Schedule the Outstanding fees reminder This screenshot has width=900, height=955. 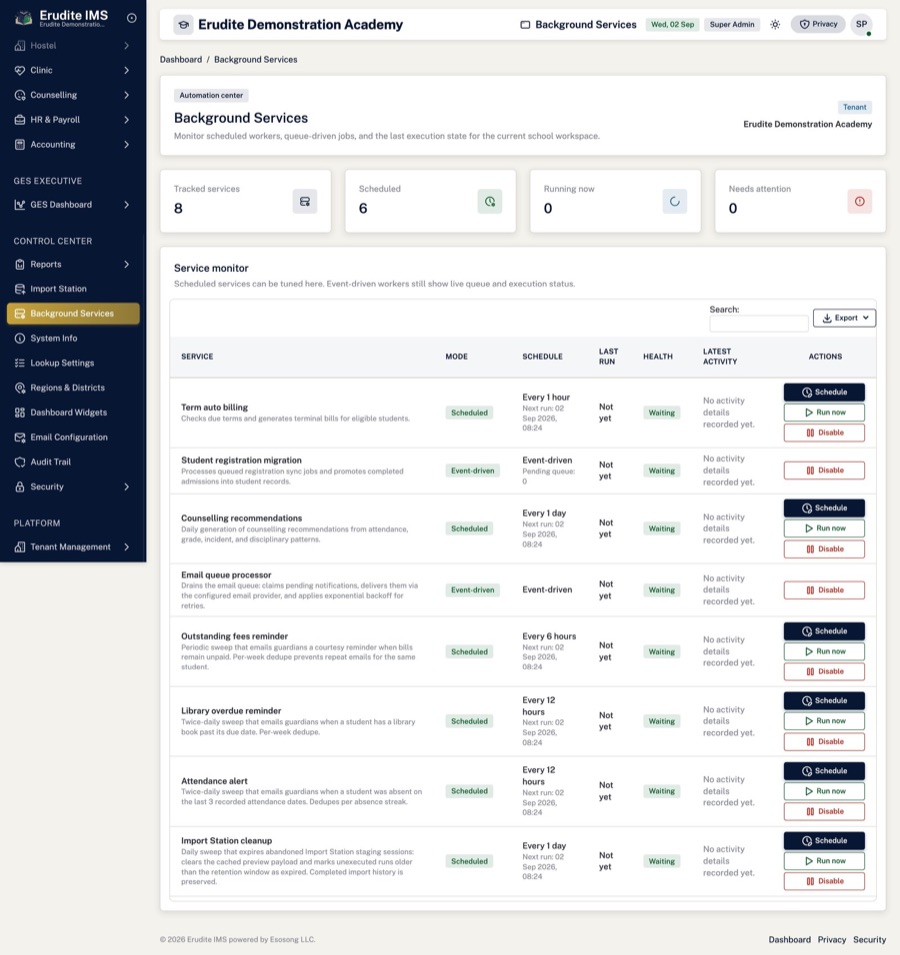tap(824, 631)
